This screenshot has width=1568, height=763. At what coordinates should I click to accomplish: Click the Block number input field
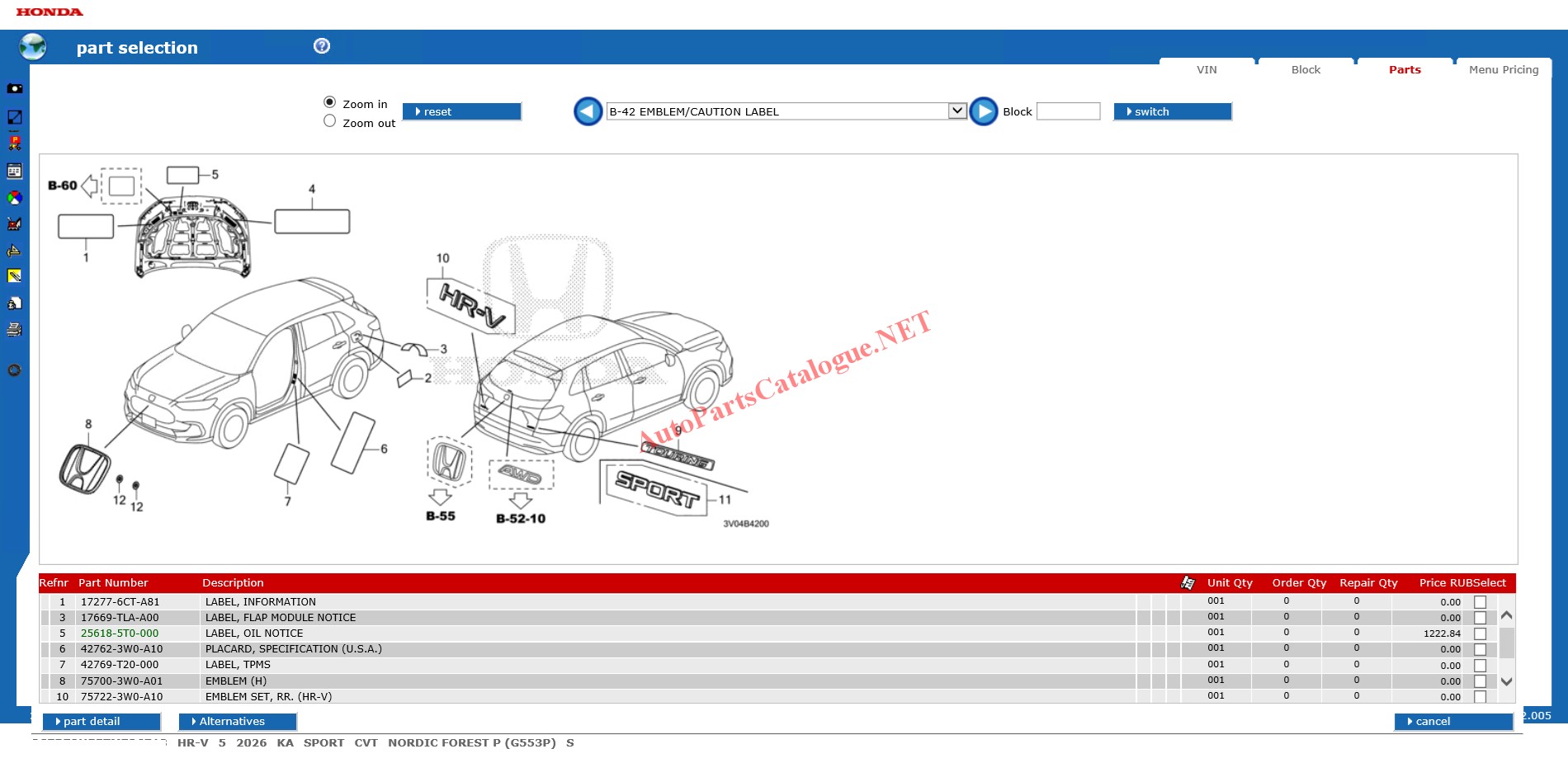click(x=1068, y=111)
